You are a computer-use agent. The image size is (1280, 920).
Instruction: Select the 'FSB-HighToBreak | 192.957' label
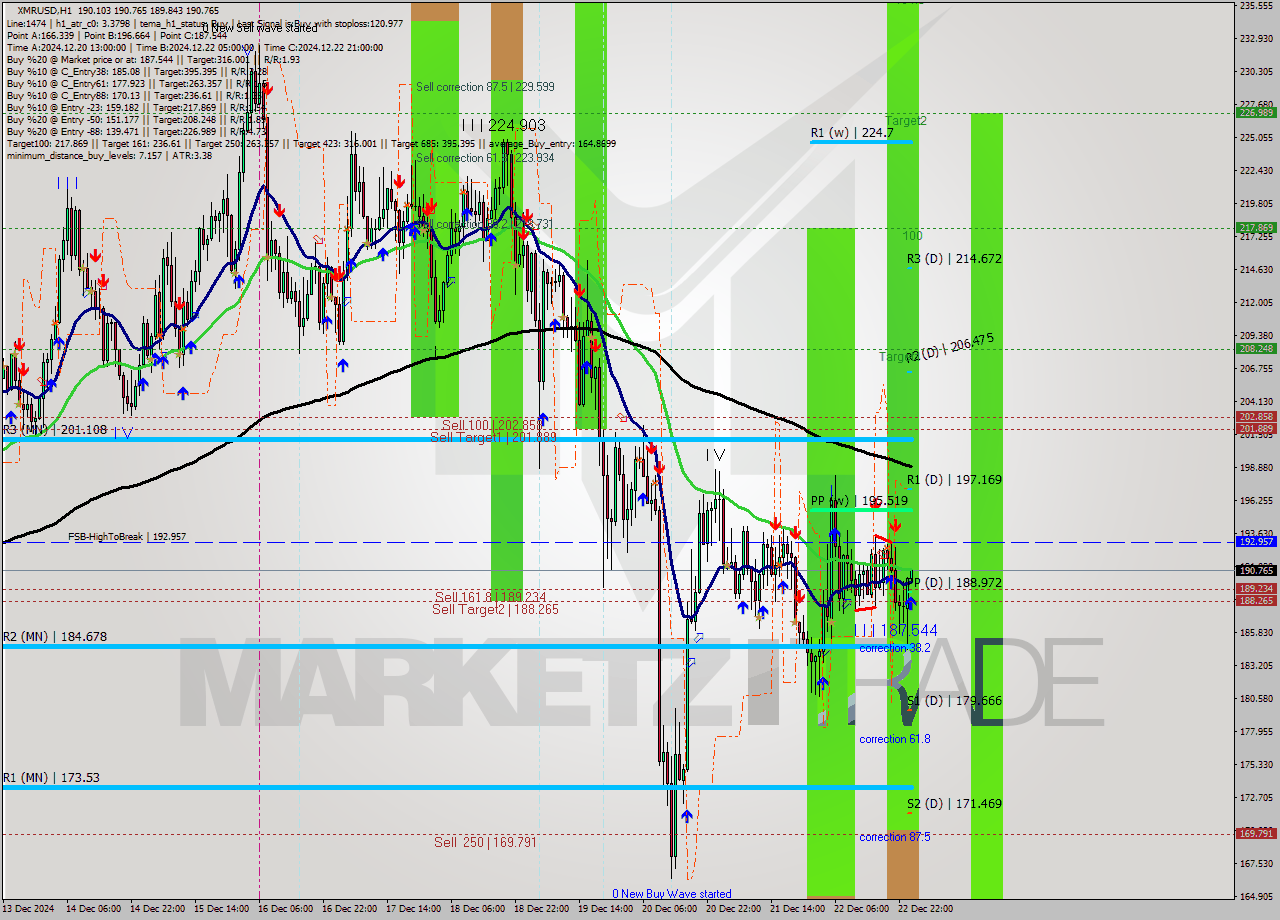tap(127, 537)
